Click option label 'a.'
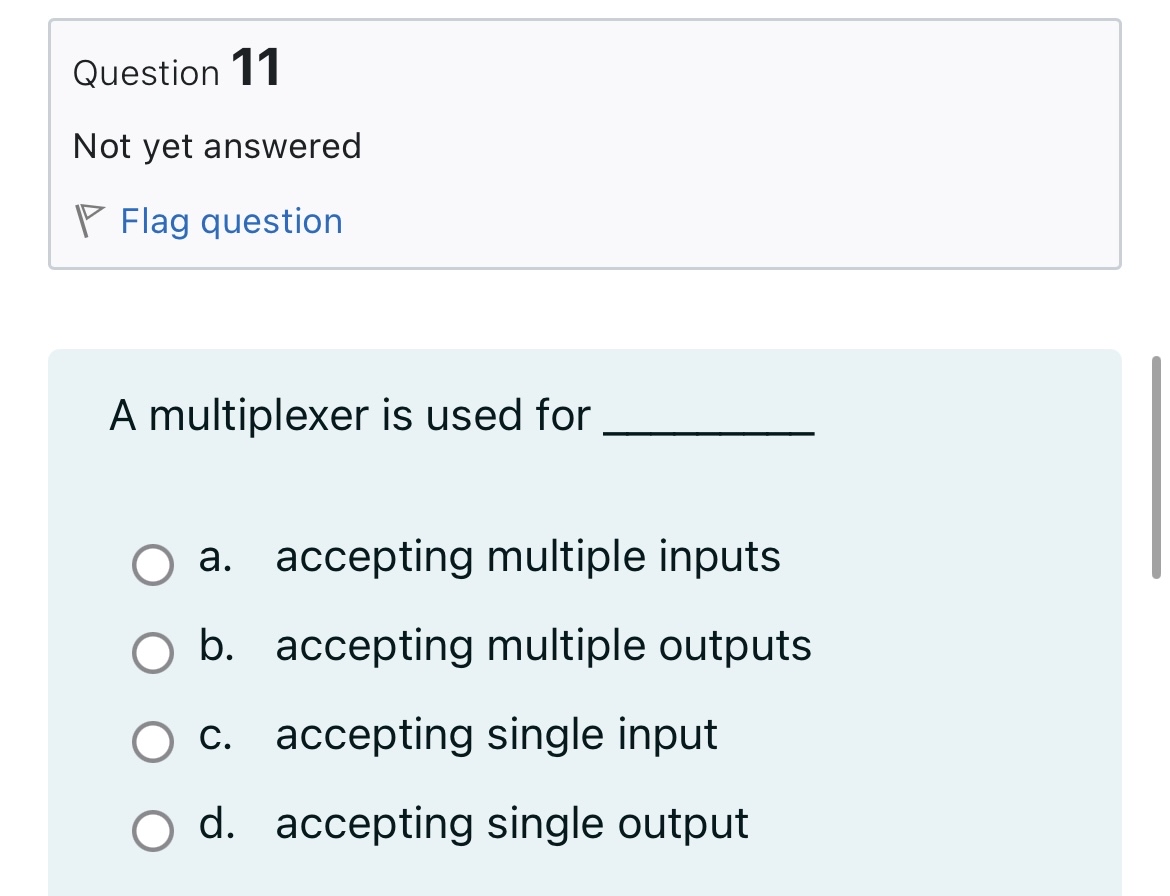The height and width of the screenshot is (896, 1170). (x=213, y=558)
